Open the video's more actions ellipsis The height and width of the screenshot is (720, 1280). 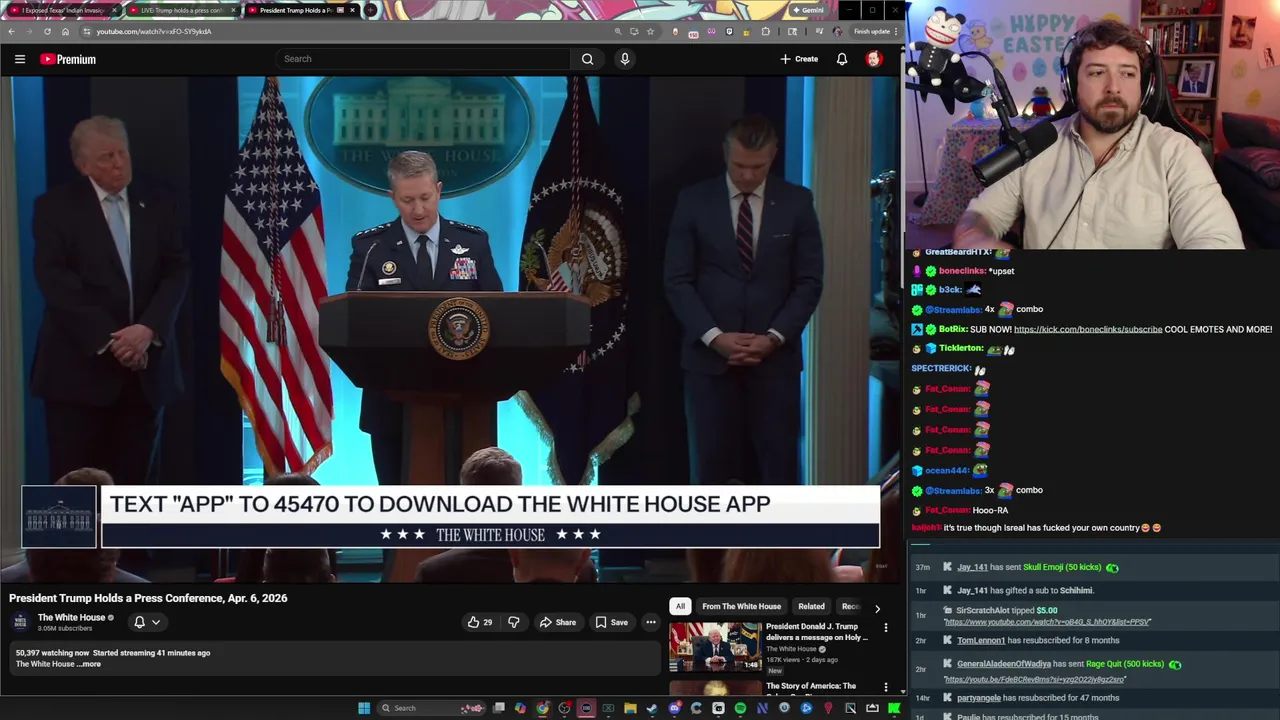(x=651, y=622)
